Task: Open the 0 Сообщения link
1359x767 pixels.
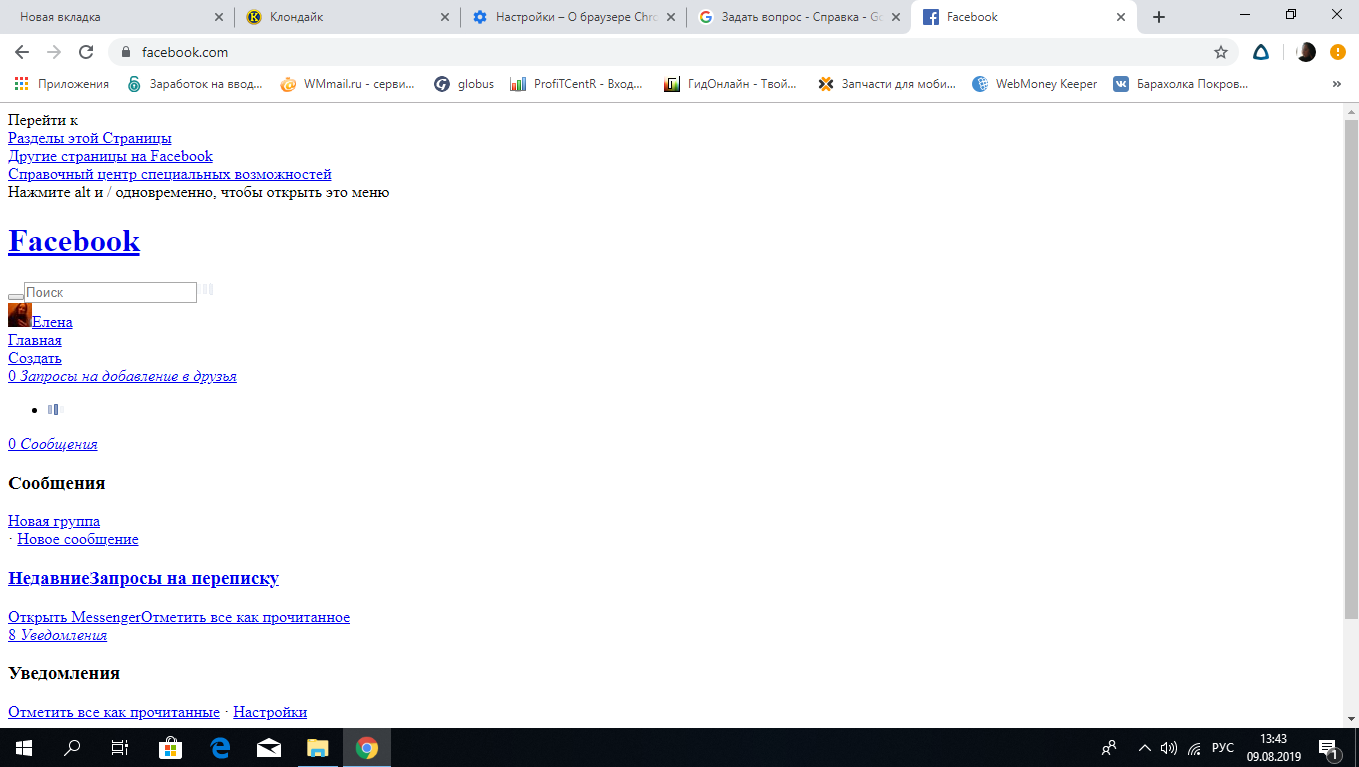Action: pos(53,444)
